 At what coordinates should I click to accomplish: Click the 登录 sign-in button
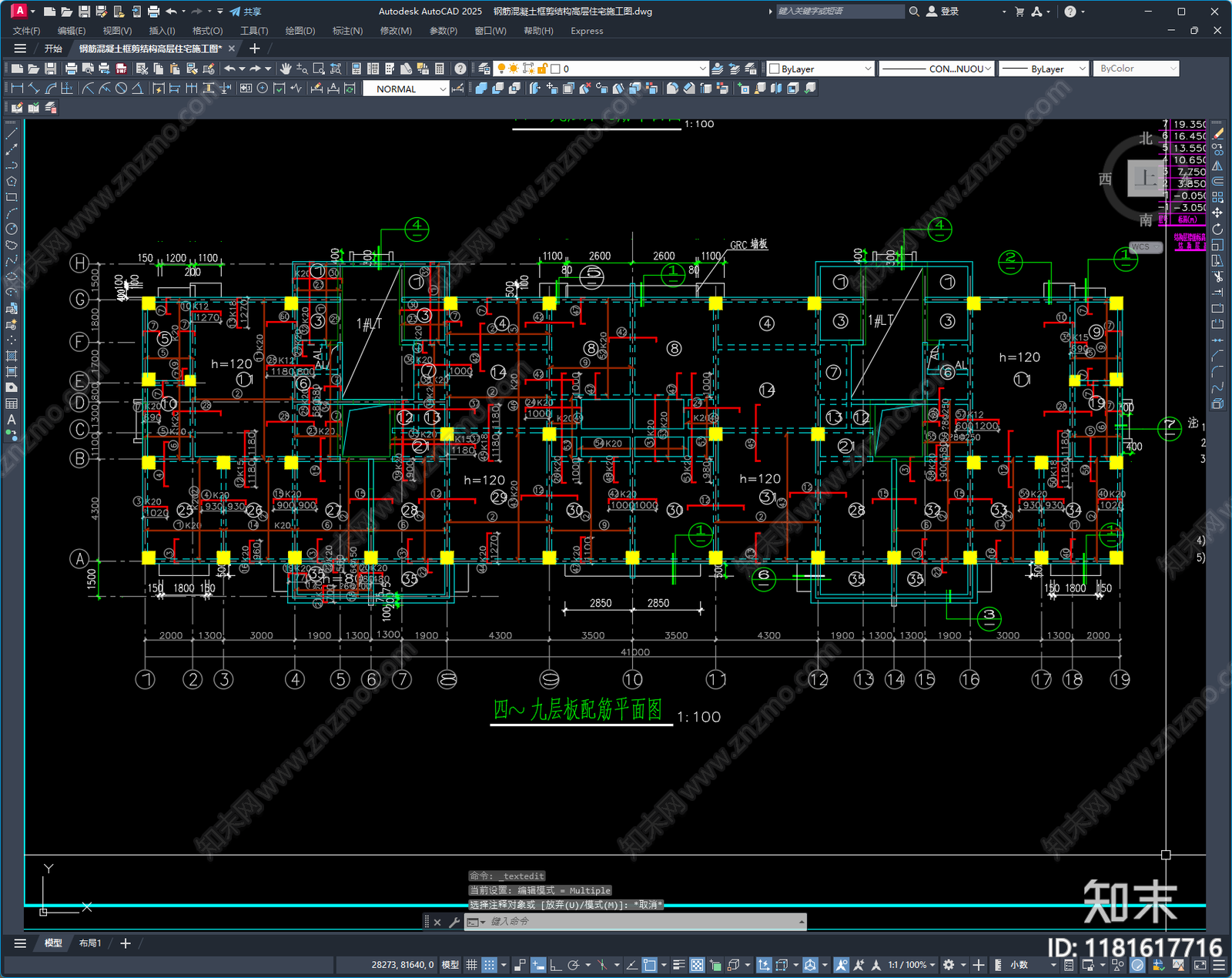pos(942,12)
